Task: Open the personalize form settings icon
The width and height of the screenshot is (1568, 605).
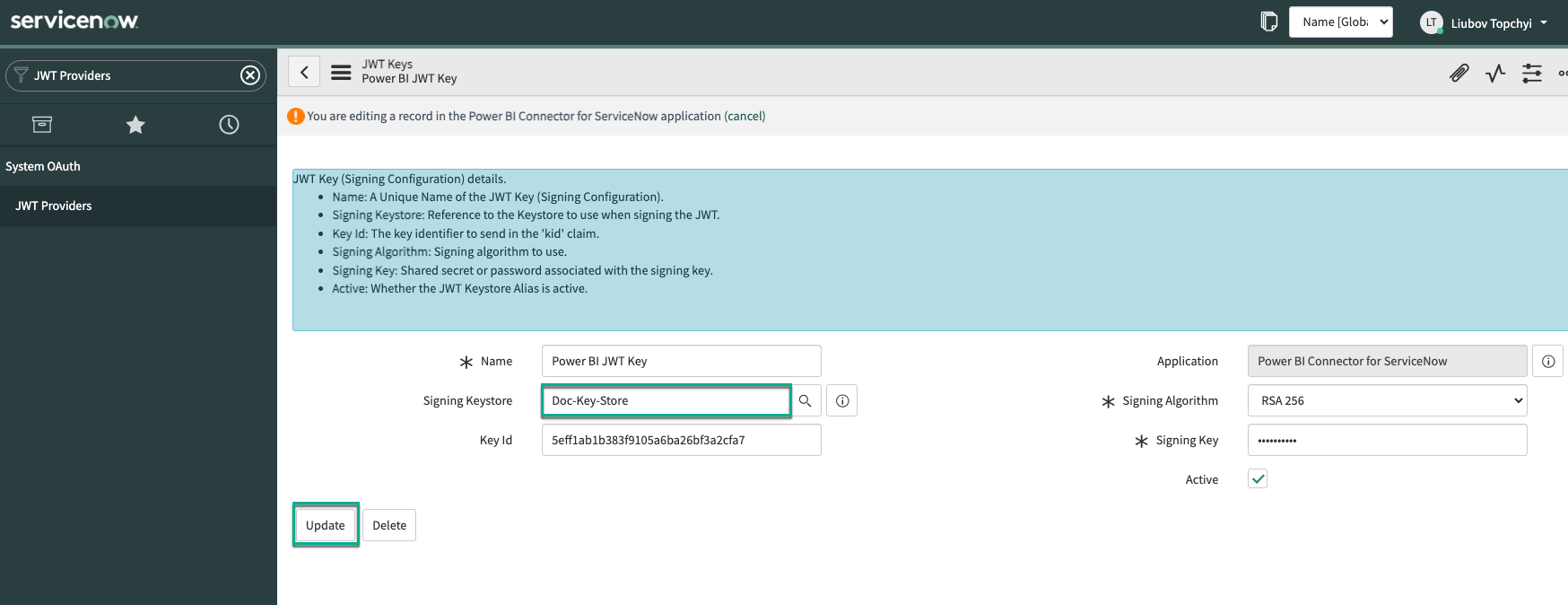Action: 1531,74
